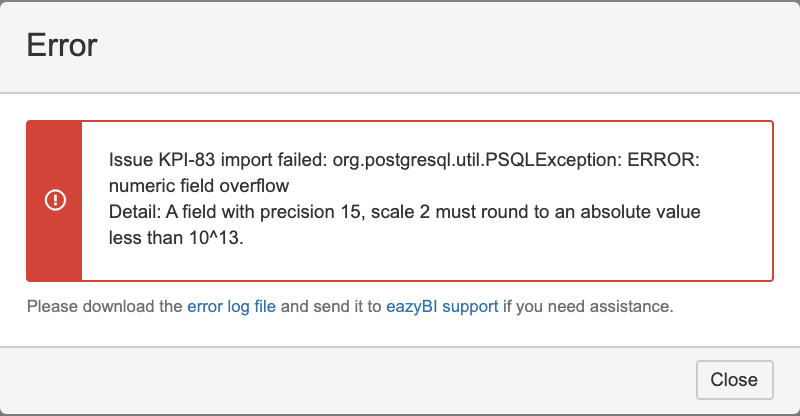Click the Error dialog heading
This screenshot has height=416, width=800.
tap(62, 45)
